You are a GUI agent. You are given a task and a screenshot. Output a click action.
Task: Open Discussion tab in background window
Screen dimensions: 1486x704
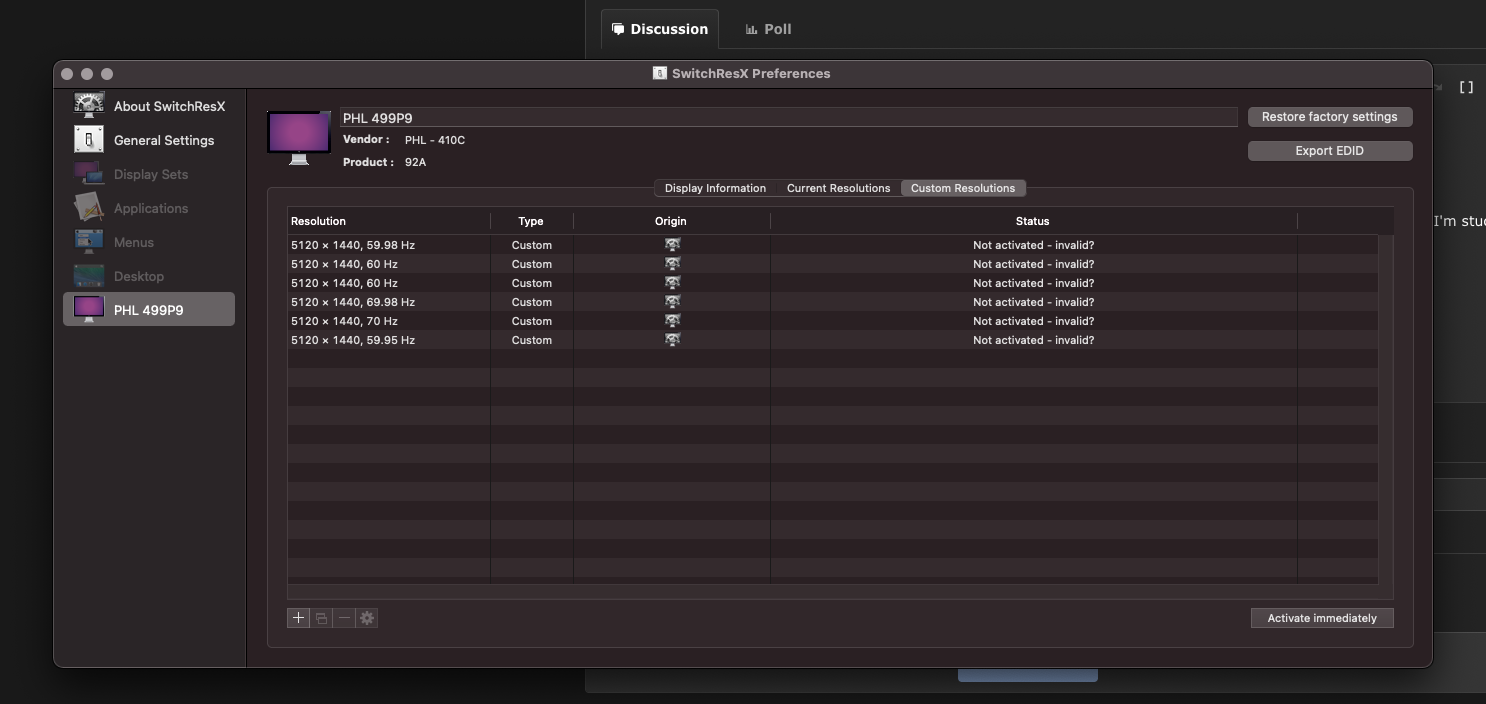pyautogui.click(x=660, y=29)
